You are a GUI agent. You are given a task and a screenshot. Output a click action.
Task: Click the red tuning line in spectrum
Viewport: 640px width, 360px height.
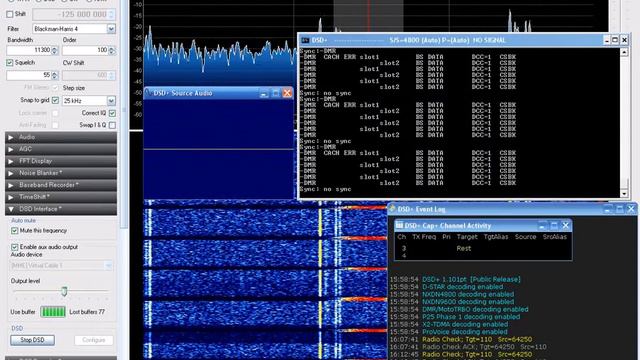369,16
